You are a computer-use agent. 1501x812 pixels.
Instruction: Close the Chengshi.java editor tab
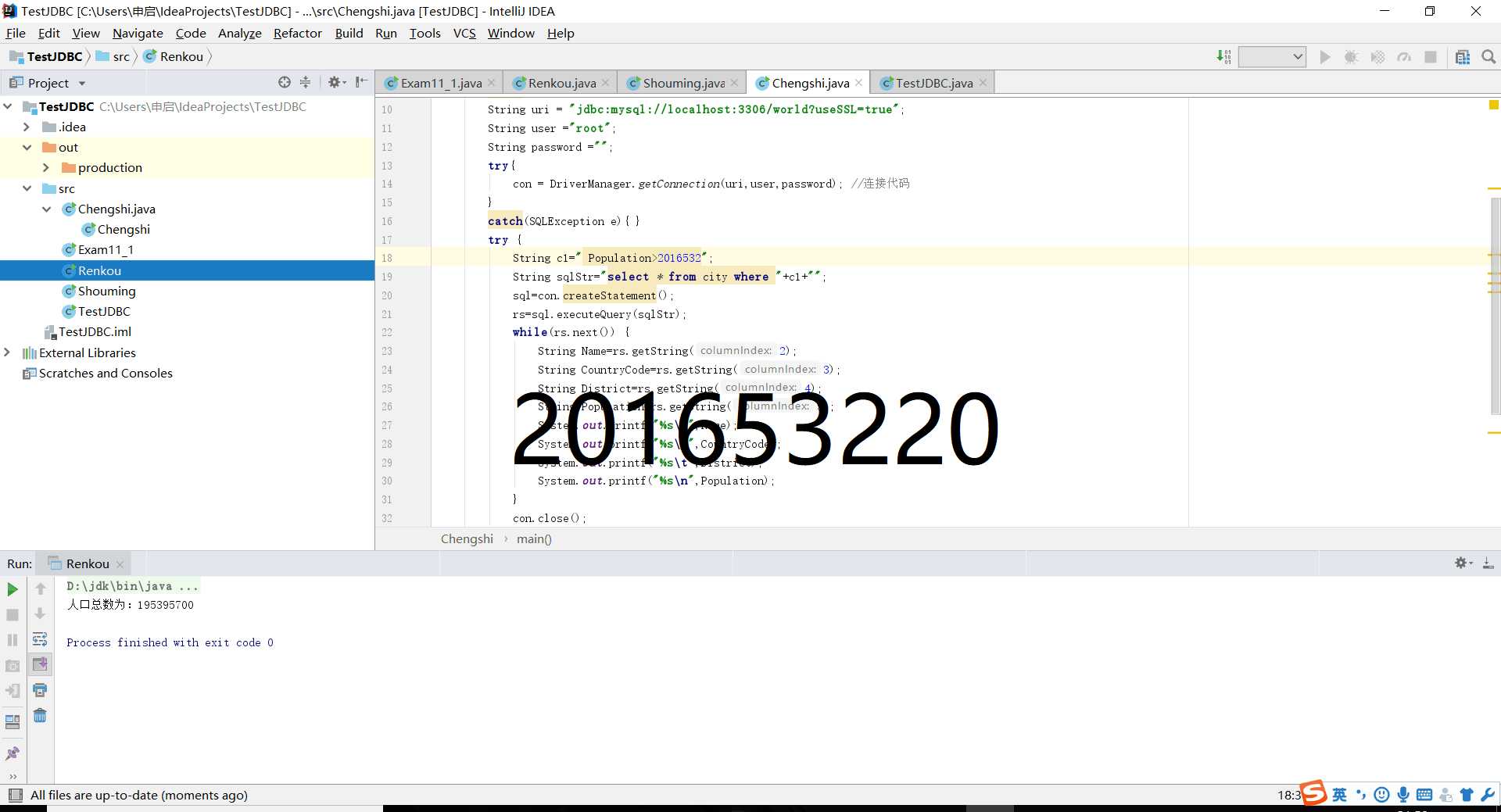point(858,83)
